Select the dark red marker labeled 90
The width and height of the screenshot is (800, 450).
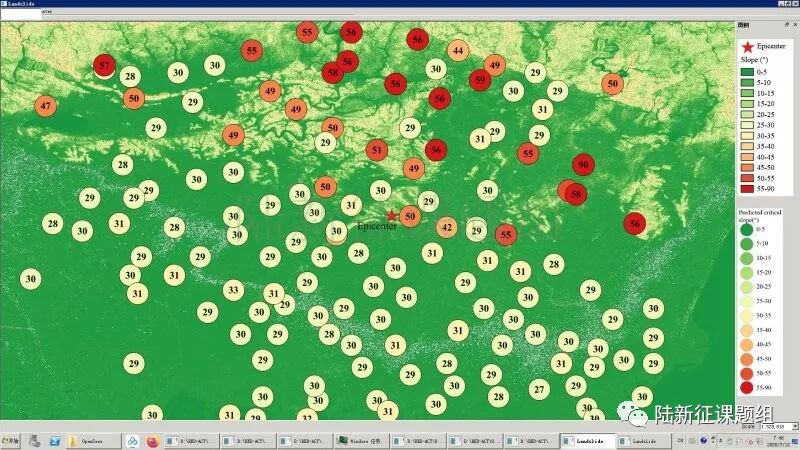(x=584, y=166)
